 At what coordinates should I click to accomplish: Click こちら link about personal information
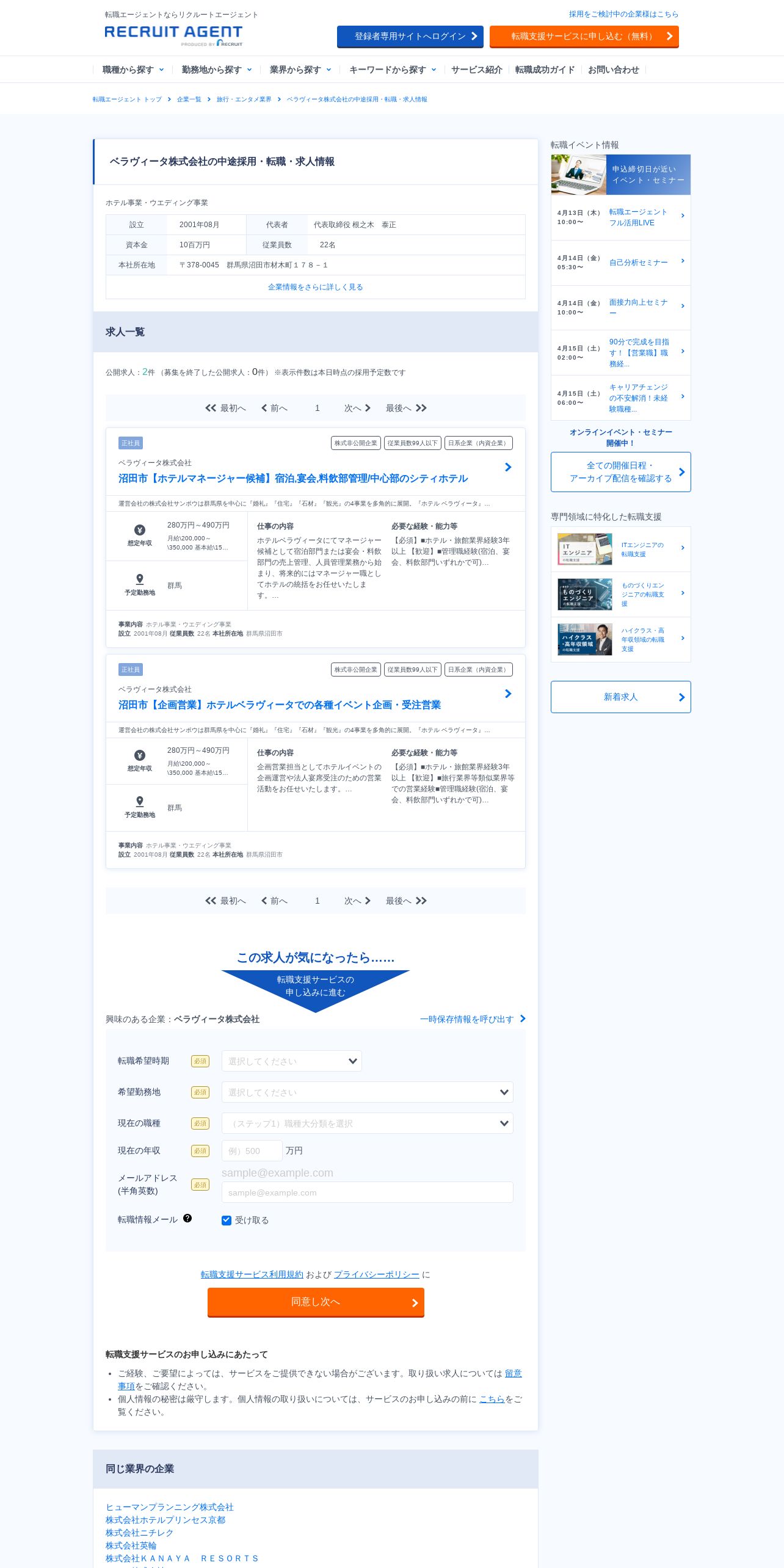(492, 1399)
